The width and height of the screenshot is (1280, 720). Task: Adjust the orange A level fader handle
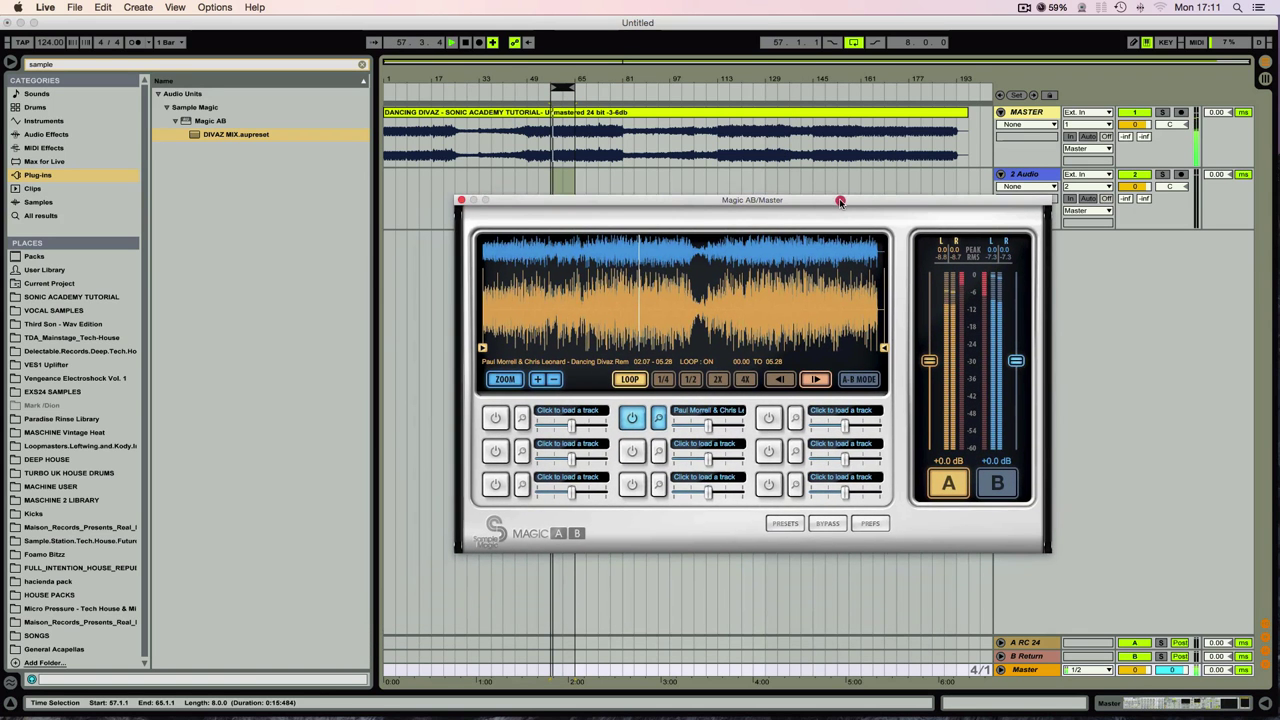(929, 361)
